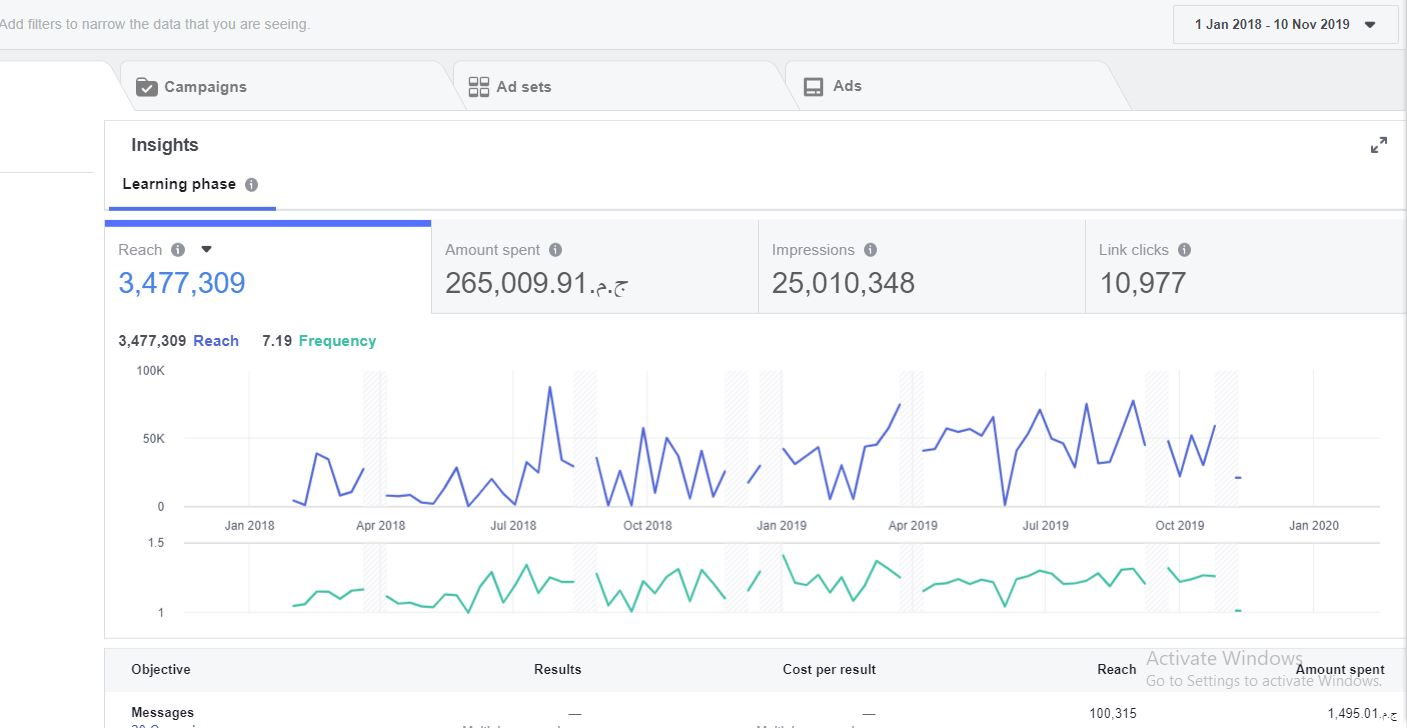Click info icon next to Amount spent
The height and width of the screenshot is (728, 1407).
click(x=556, y=250)
